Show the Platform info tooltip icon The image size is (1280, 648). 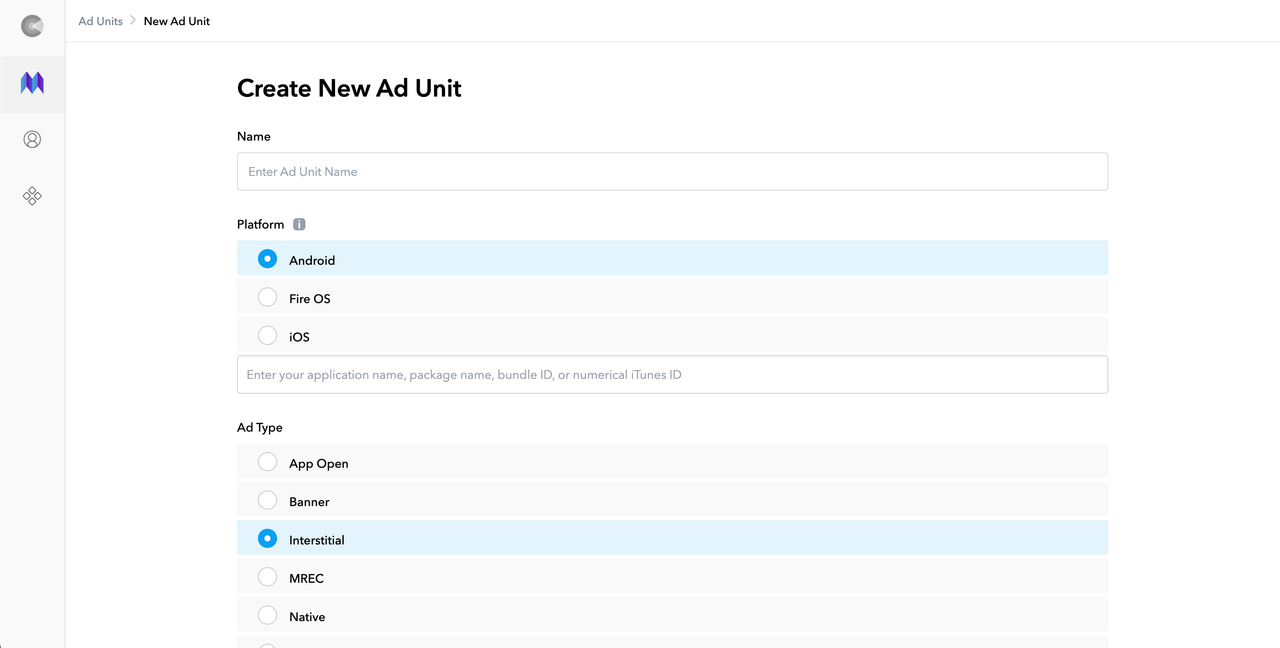tap(299, 224)
